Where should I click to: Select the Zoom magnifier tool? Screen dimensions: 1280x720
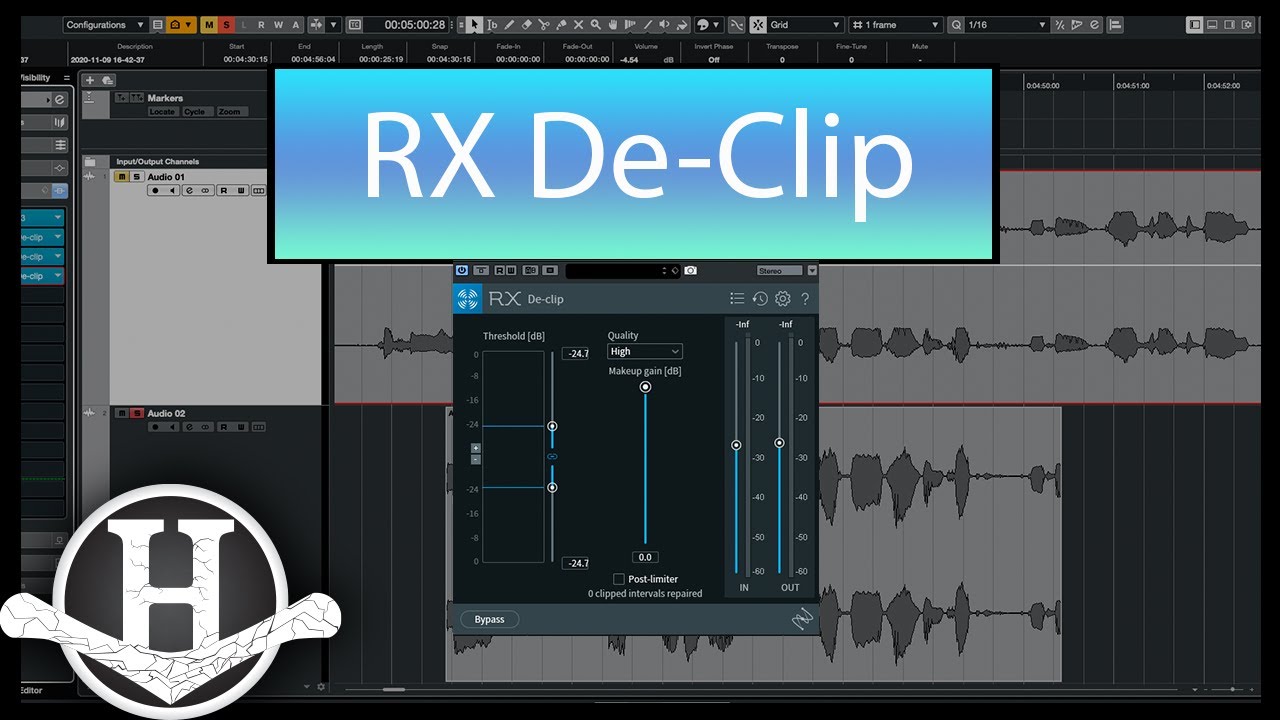click(x=595, y=25)
